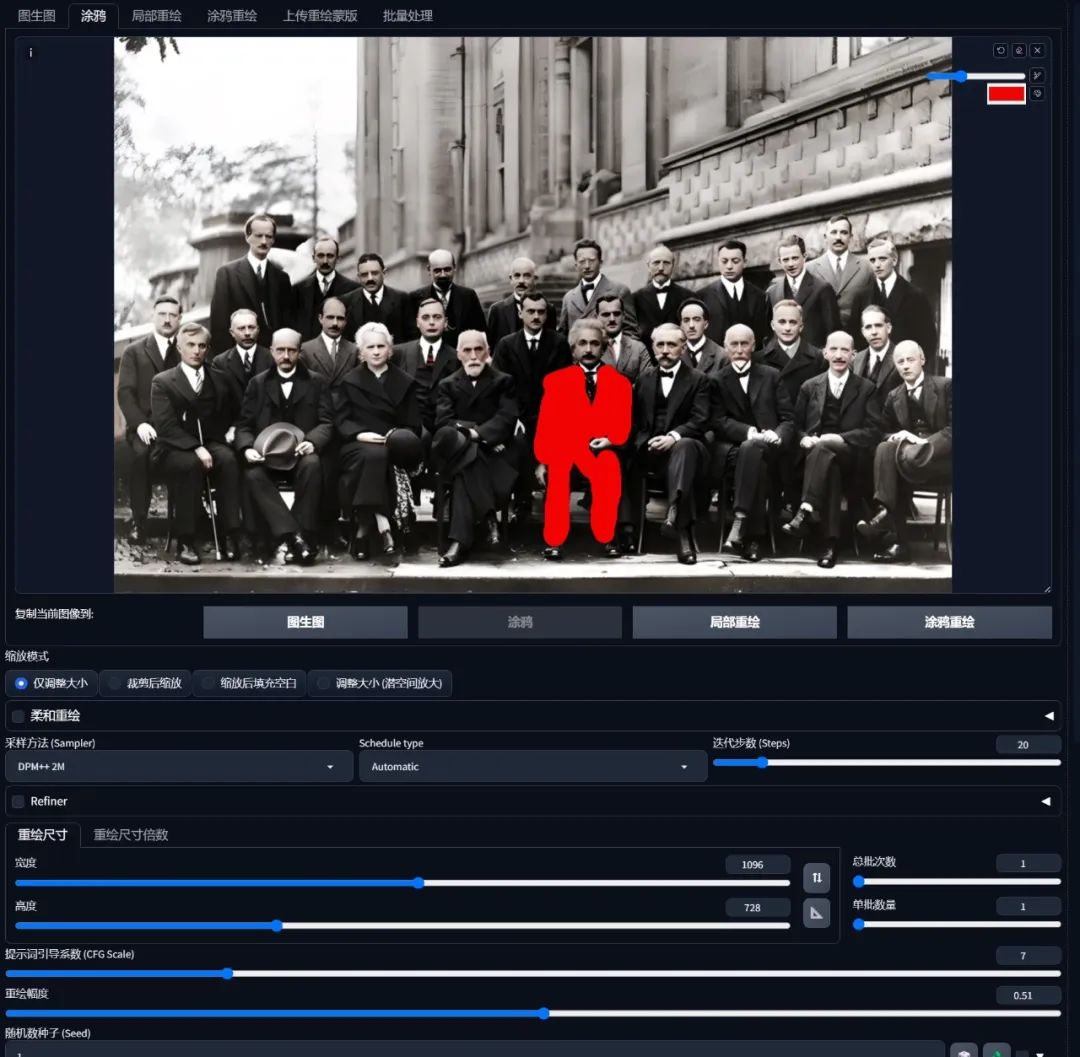Click the CFG Scale slider handle

click(x=227, y=973)
